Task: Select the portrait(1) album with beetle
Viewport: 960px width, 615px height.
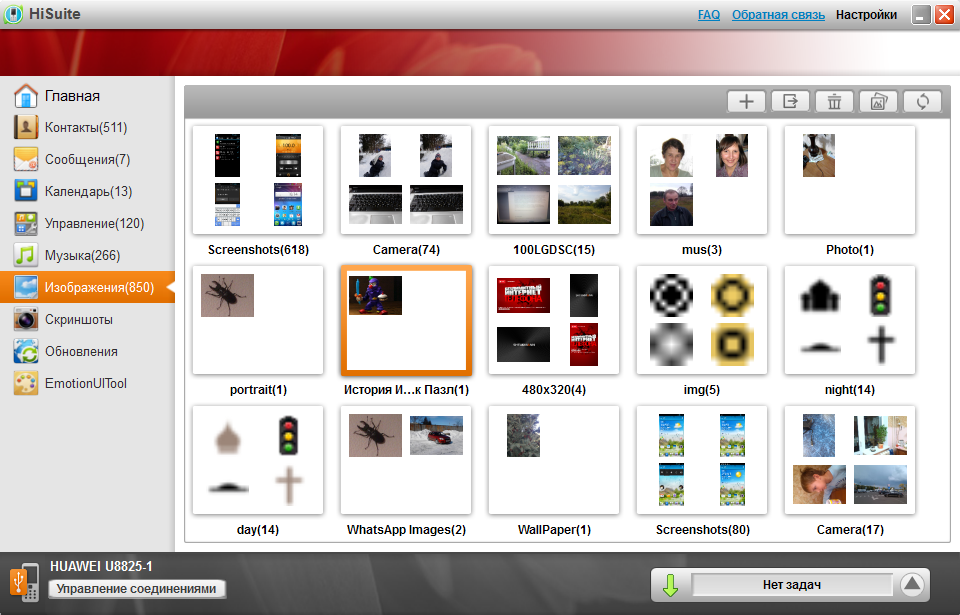Action: click(x=258, y=320)
